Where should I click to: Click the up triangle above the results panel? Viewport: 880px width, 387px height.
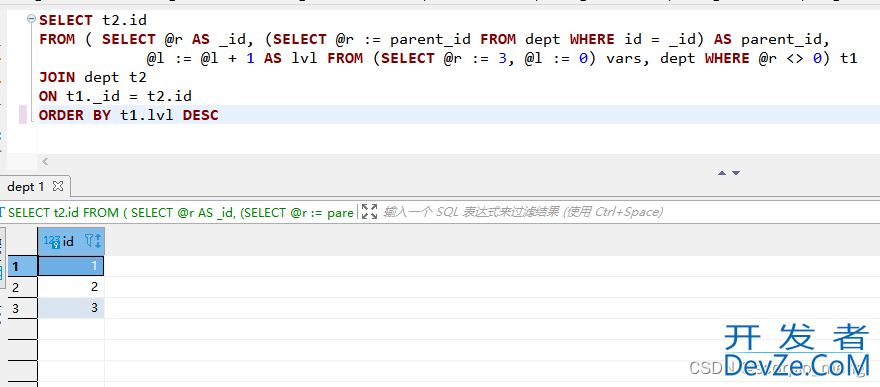[x=722, y=173]
